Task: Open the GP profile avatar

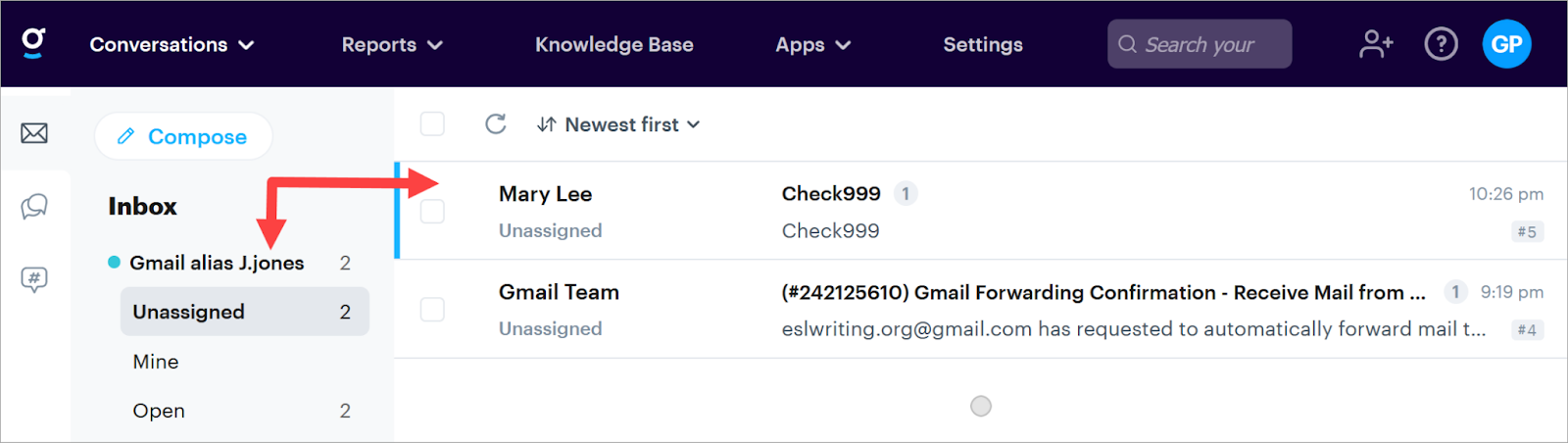Action: click(1506, 44)
